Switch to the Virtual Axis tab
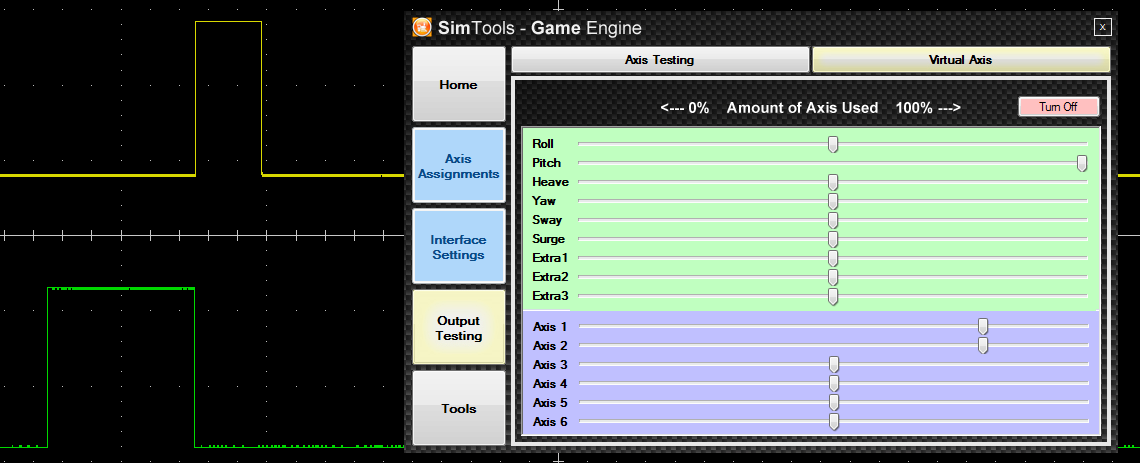The image size is (1140, 463). click(960, 60)
